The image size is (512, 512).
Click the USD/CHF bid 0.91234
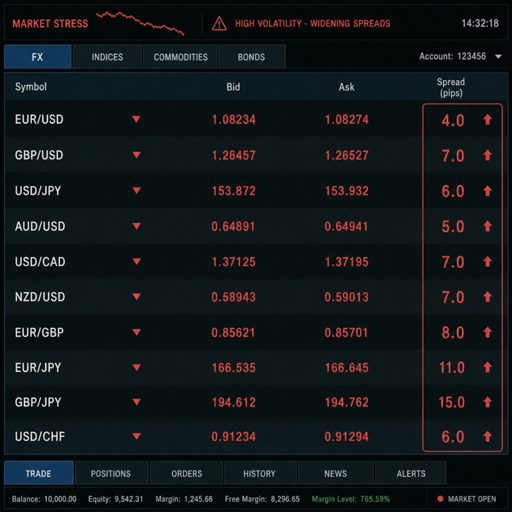(x=233, y=437)
